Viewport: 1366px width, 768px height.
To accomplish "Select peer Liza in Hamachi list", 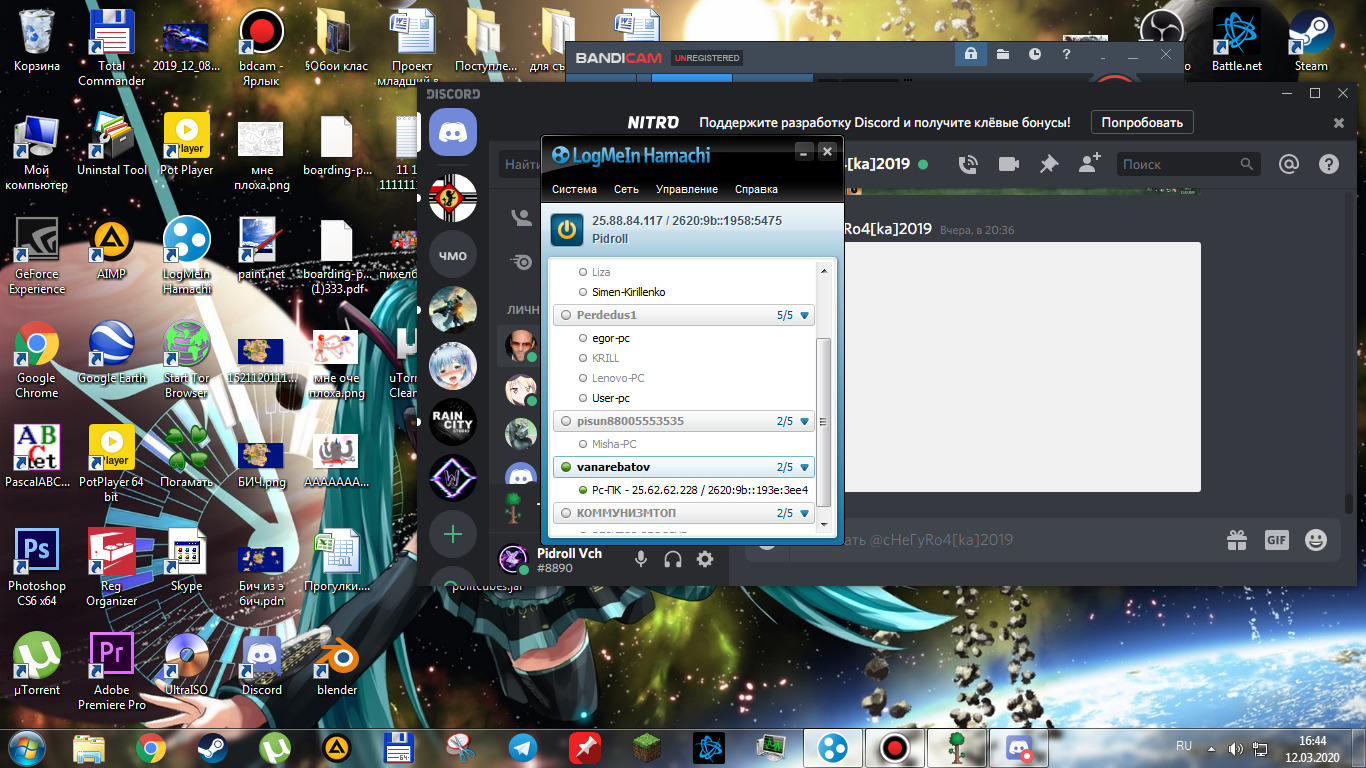I will coord(600,272).
